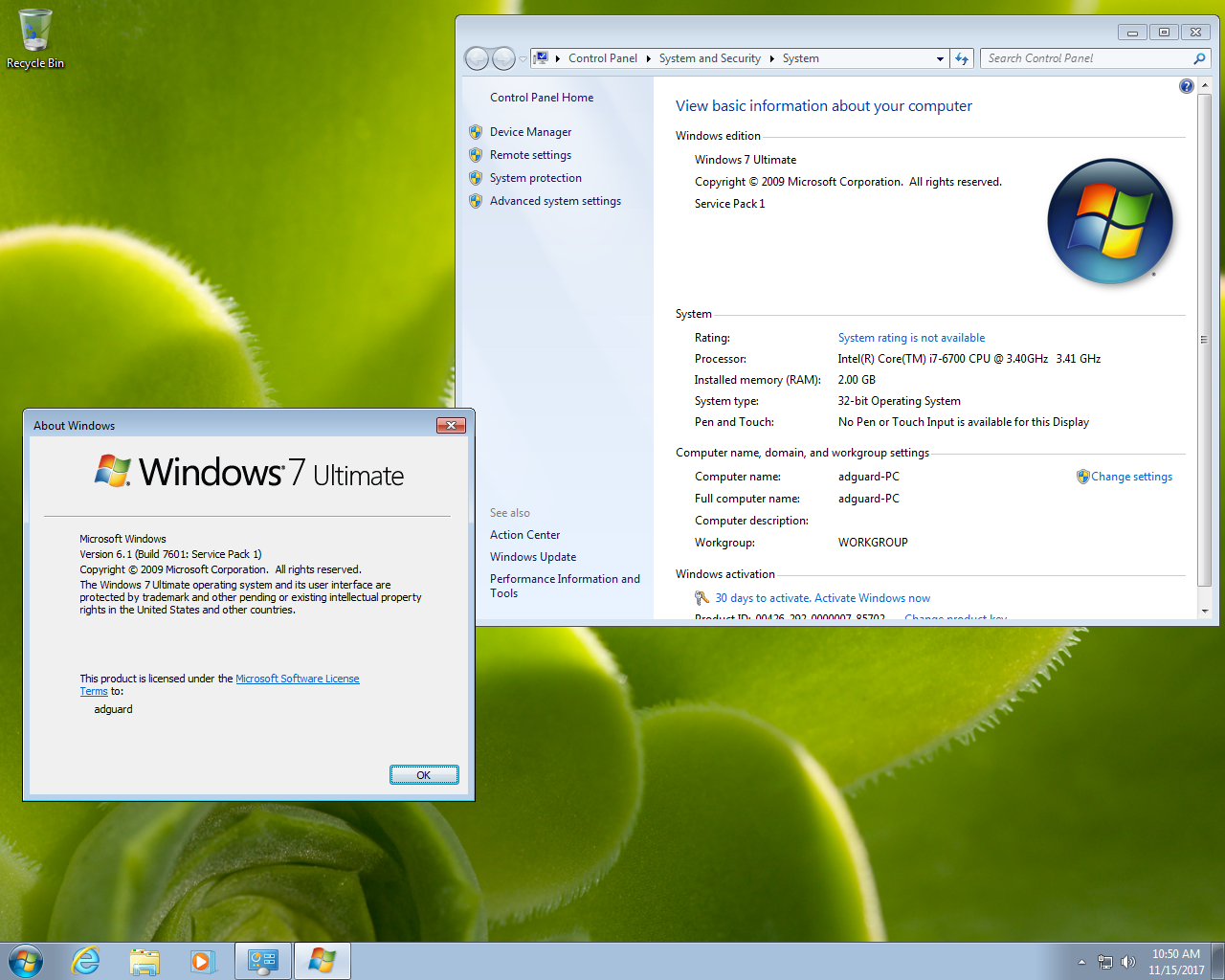Open Microsoft Software License link
The image size is (1225, 980).
pyautogui.click(x=298, y=679)
